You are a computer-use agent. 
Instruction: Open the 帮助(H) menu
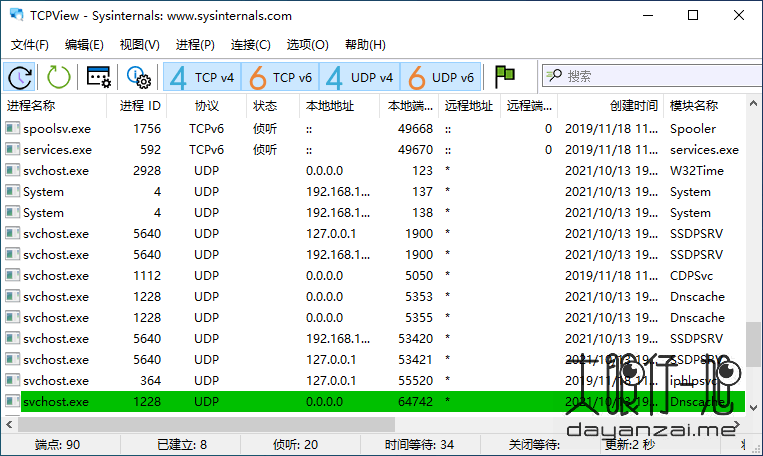365,45
